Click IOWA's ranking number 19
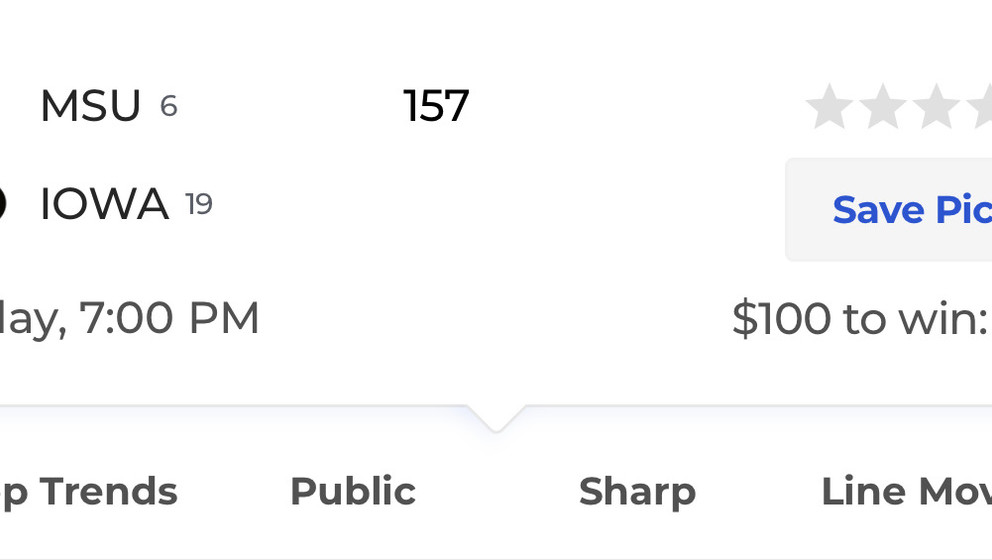 click(199, 204)
